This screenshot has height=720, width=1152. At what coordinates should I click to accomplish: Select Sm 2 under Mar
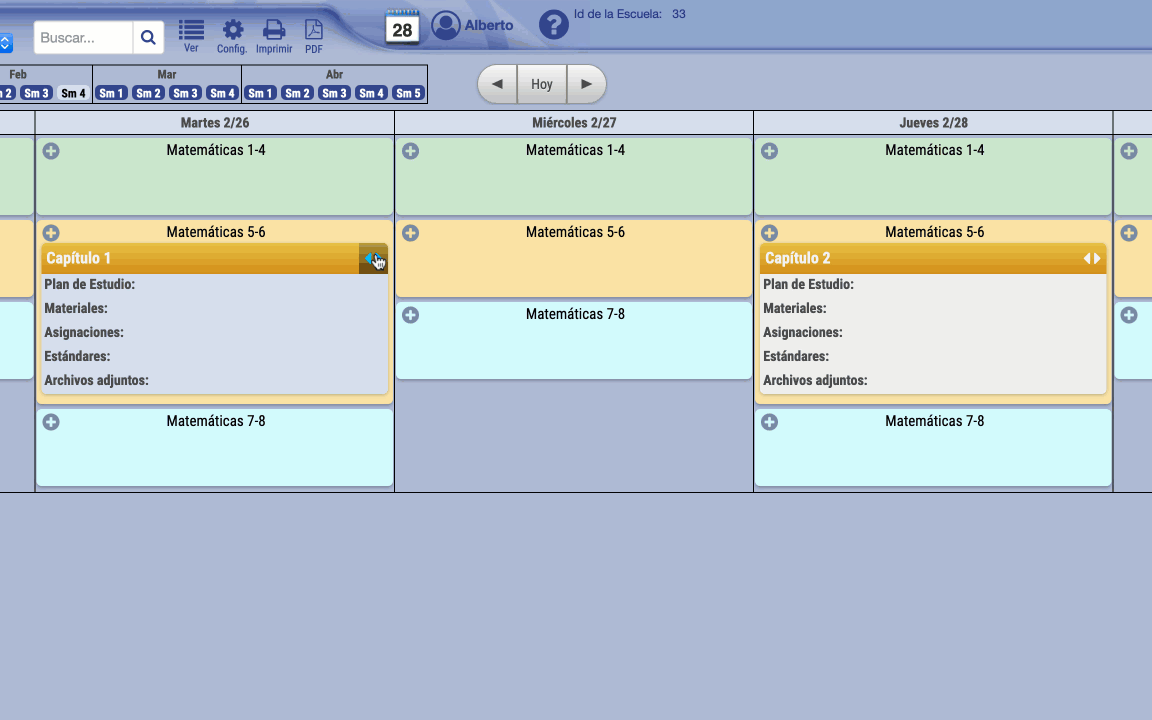tap(148, 93)
